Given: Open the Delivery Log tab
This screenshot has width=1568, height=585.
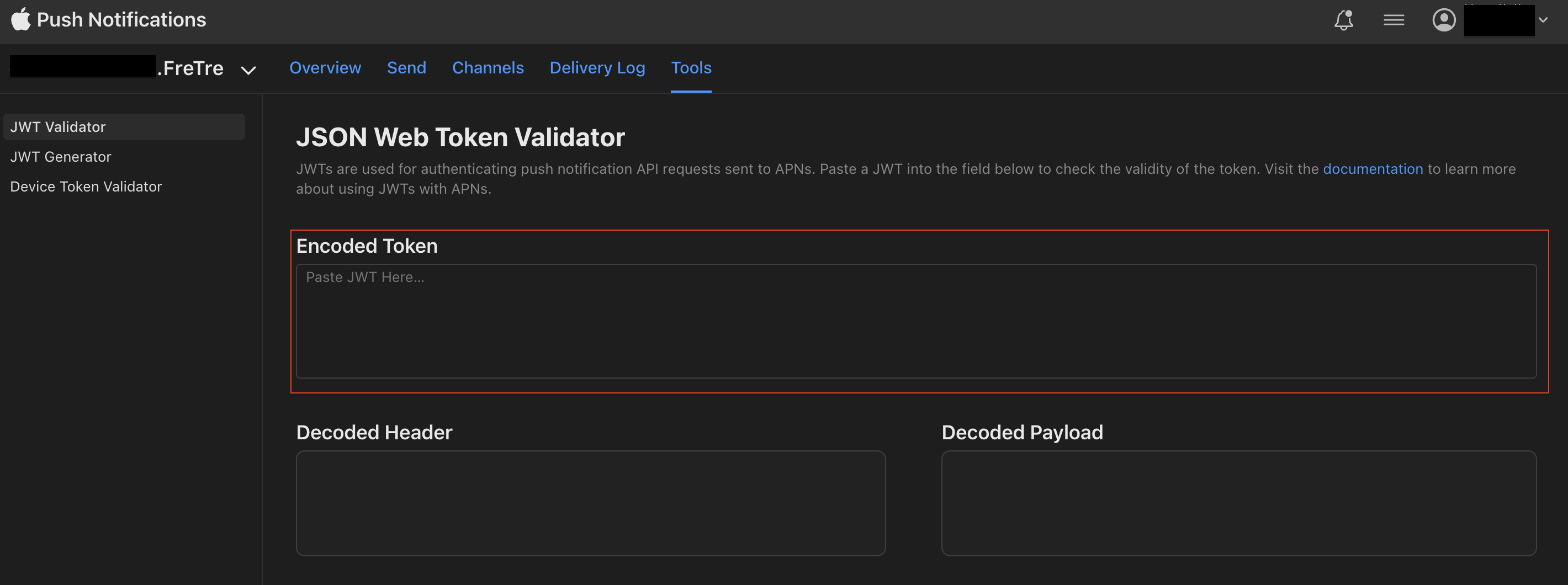Looking at the screenshot, I should tap(597, 67).
